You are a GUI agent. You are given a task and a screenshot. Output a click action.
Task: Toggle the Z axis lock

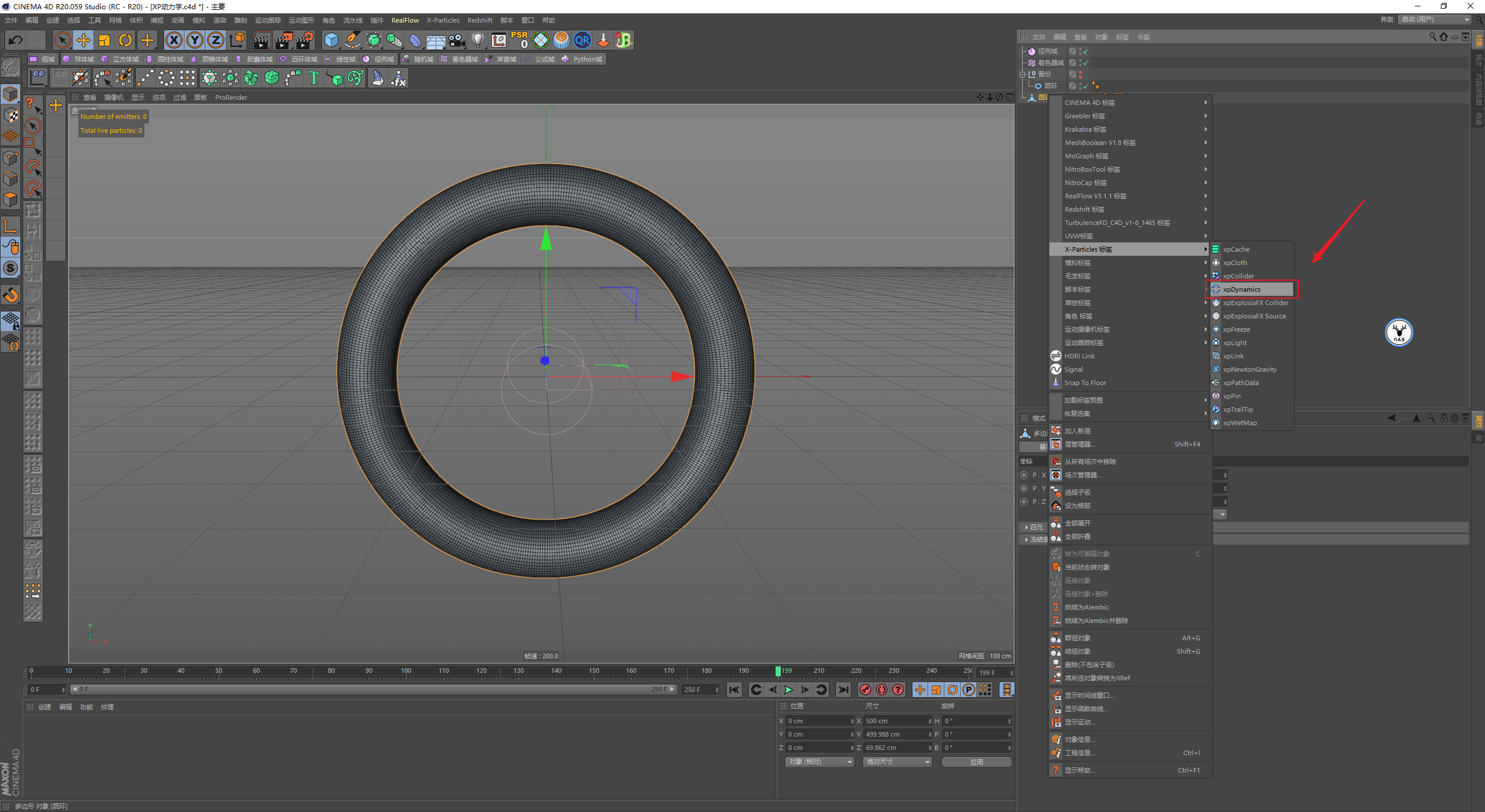tap(216, 40)
